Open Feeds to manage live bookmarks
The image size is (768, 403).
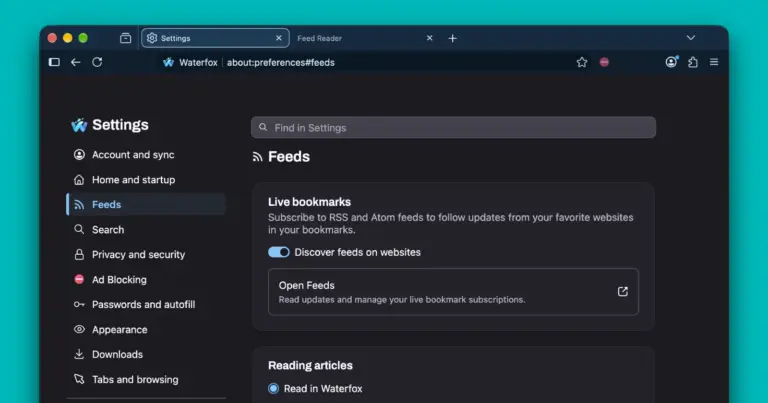(x=453, y=292)
